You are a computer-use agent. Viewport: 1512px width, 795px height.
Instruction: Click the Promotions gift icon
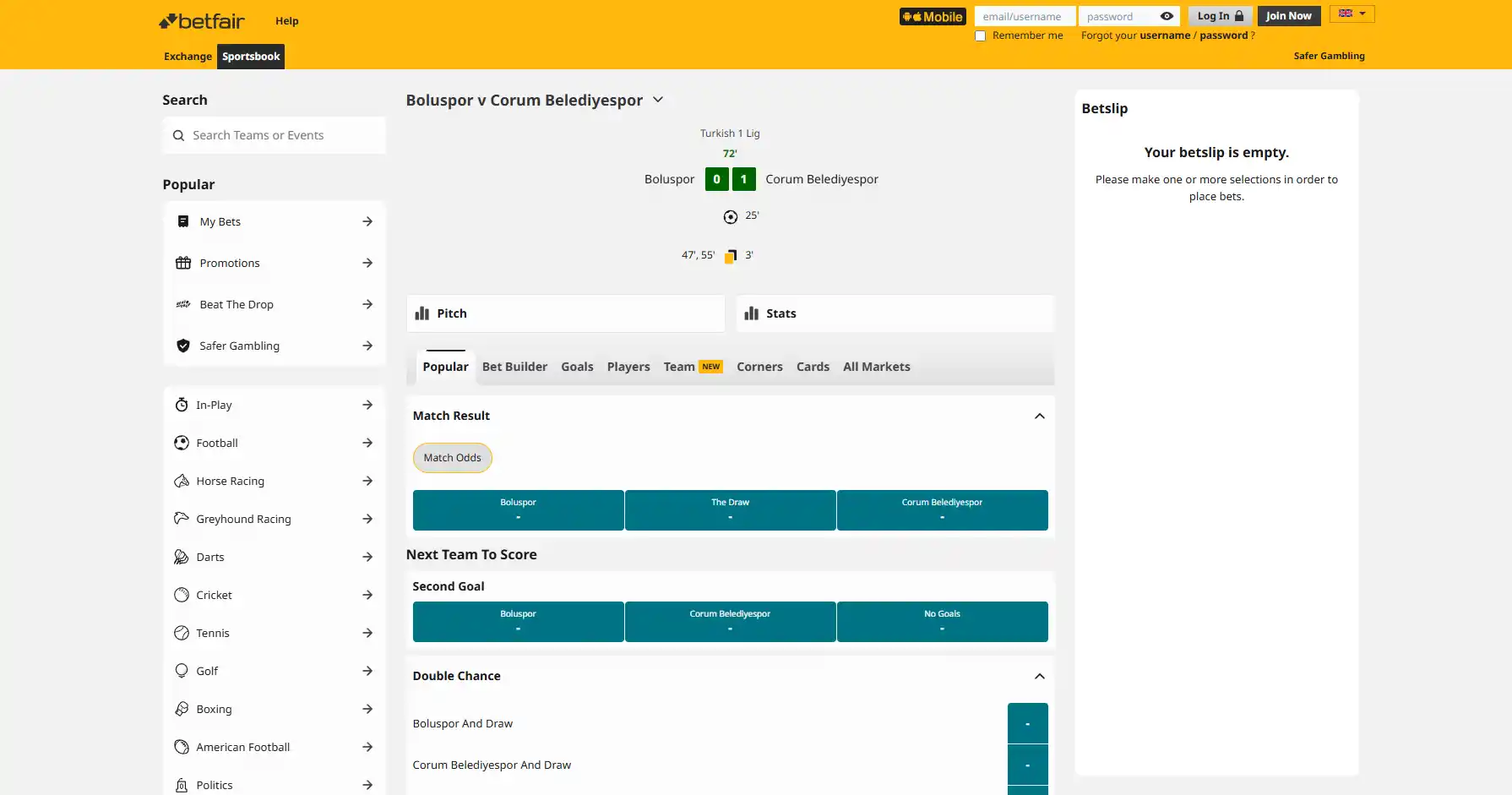click(x=183, y=263)
